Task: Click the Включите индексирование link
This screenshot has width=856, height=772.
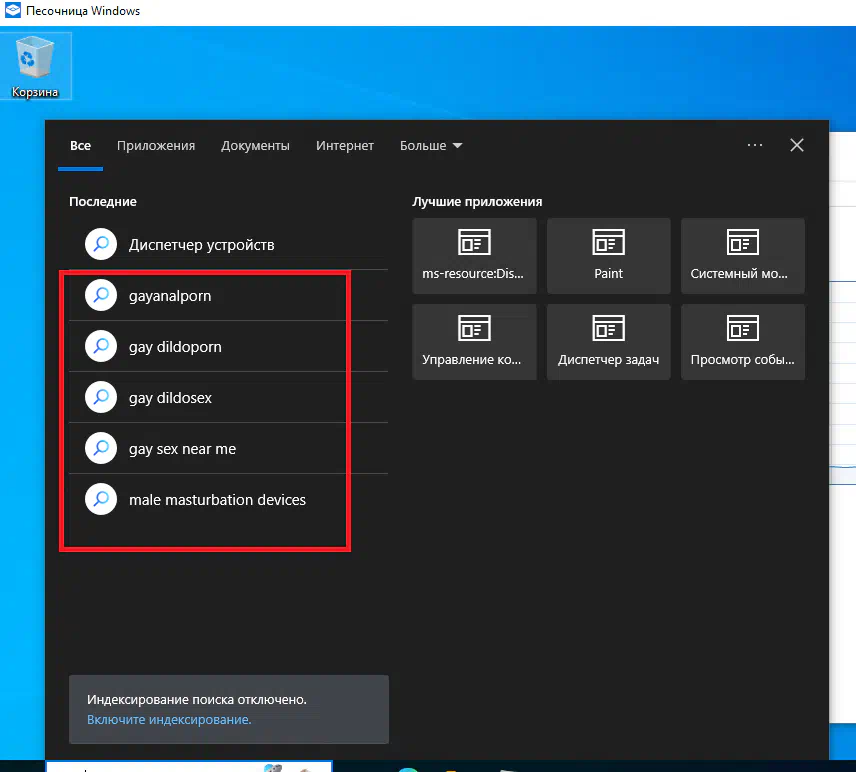Action: (169, 720)
